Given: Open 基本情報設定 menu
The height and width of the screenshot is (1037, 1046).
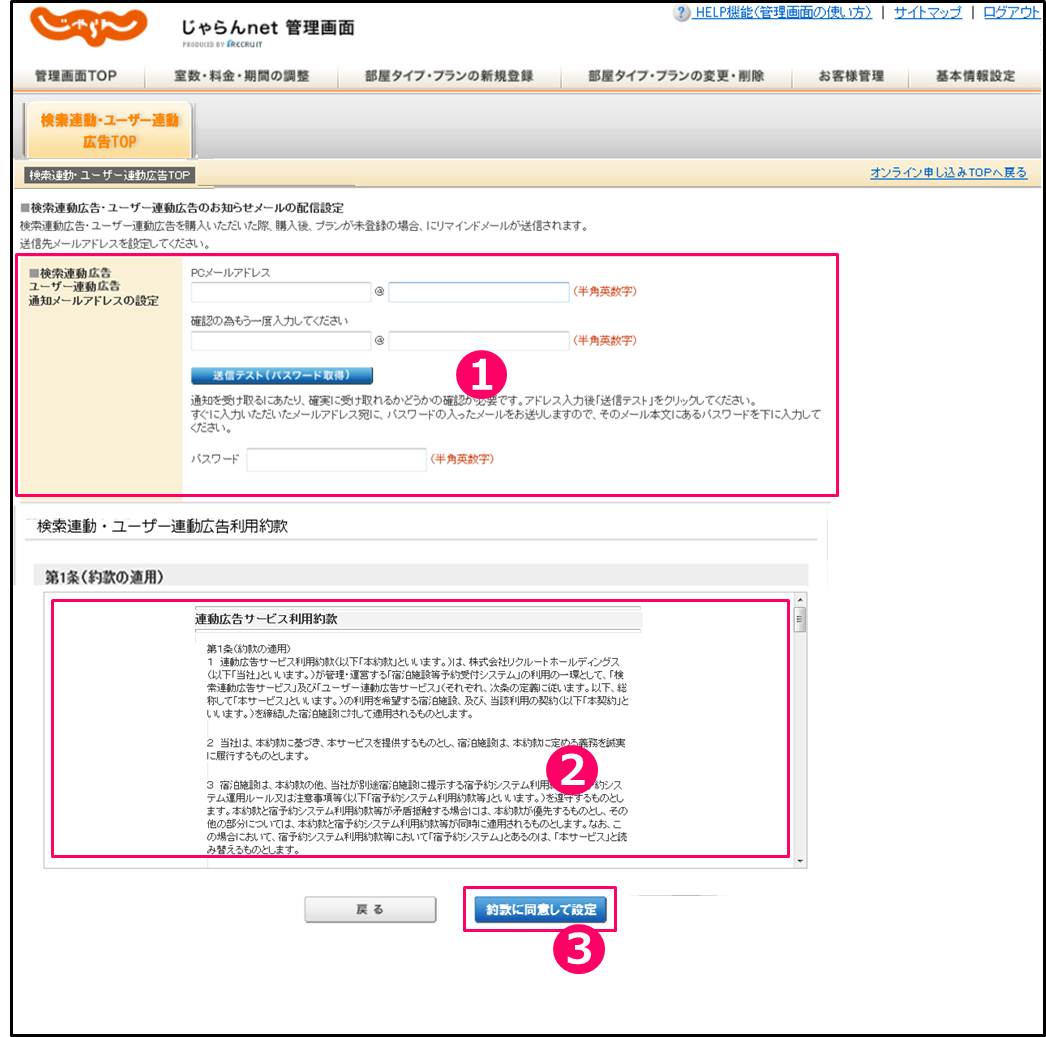Looking at the screenshot, I should click(975, 77).
